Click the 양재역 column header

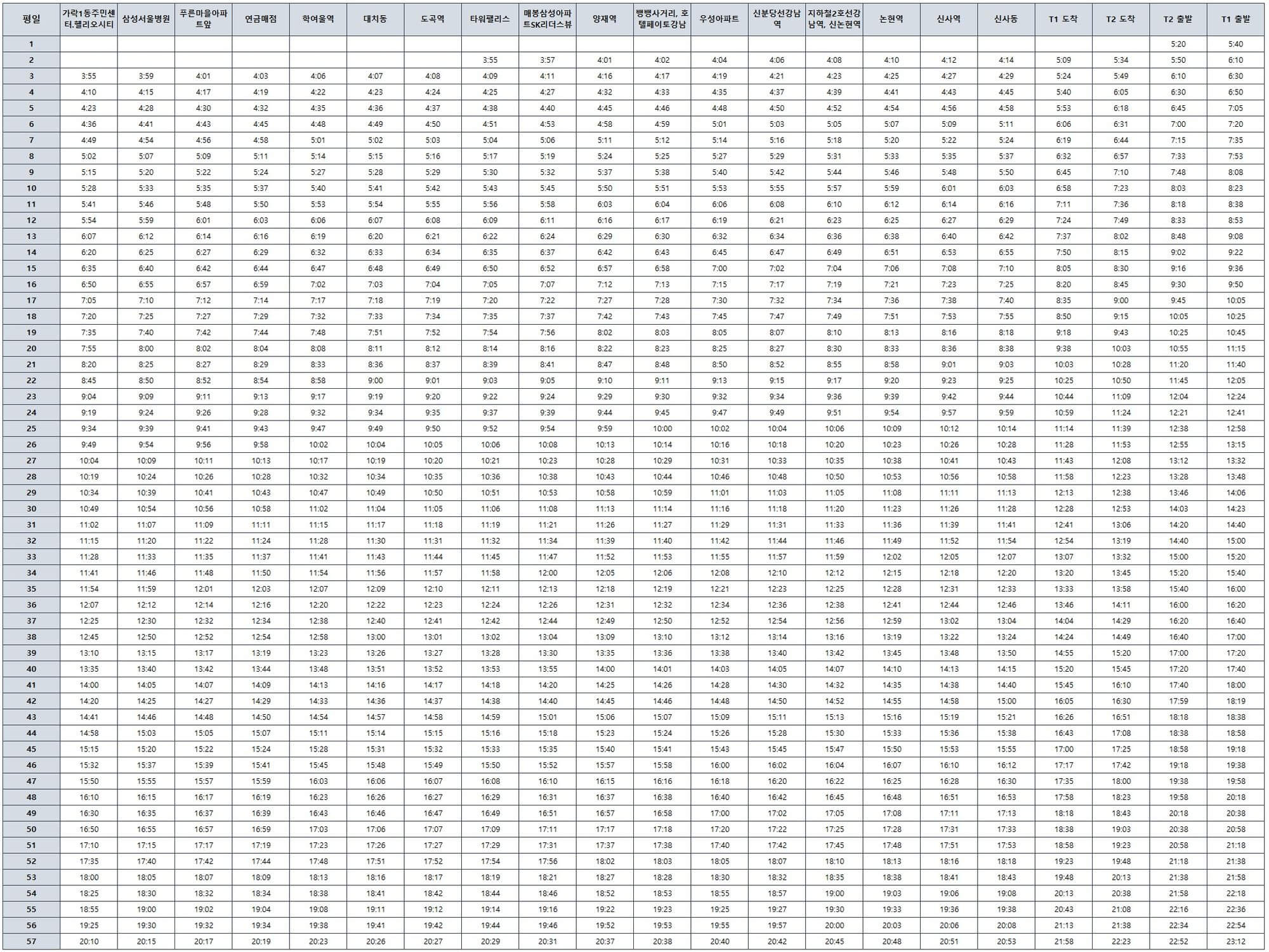pos(605,19)
